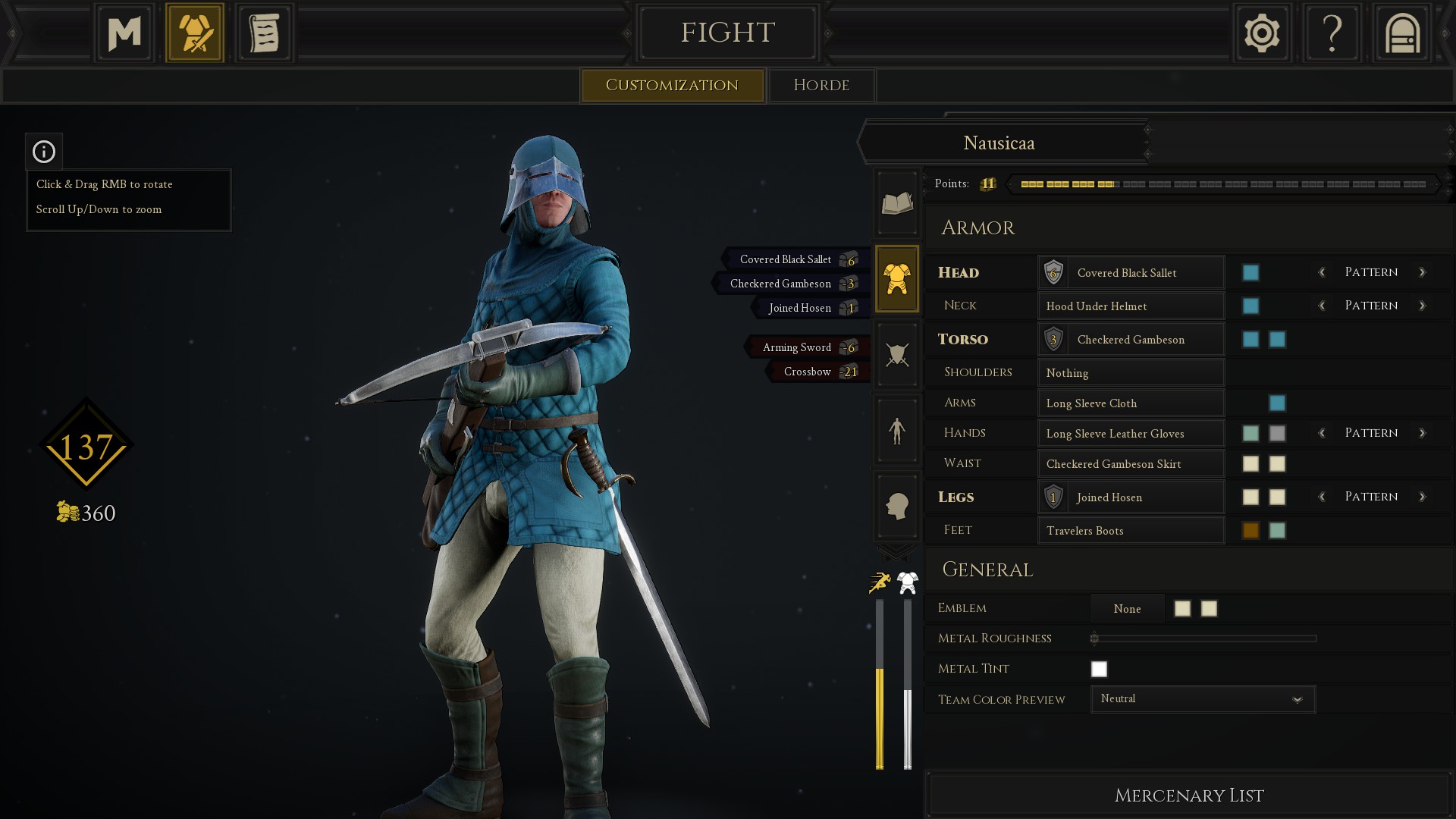Adjust the Metal Roughness slider

click(x=1203, y=639)
